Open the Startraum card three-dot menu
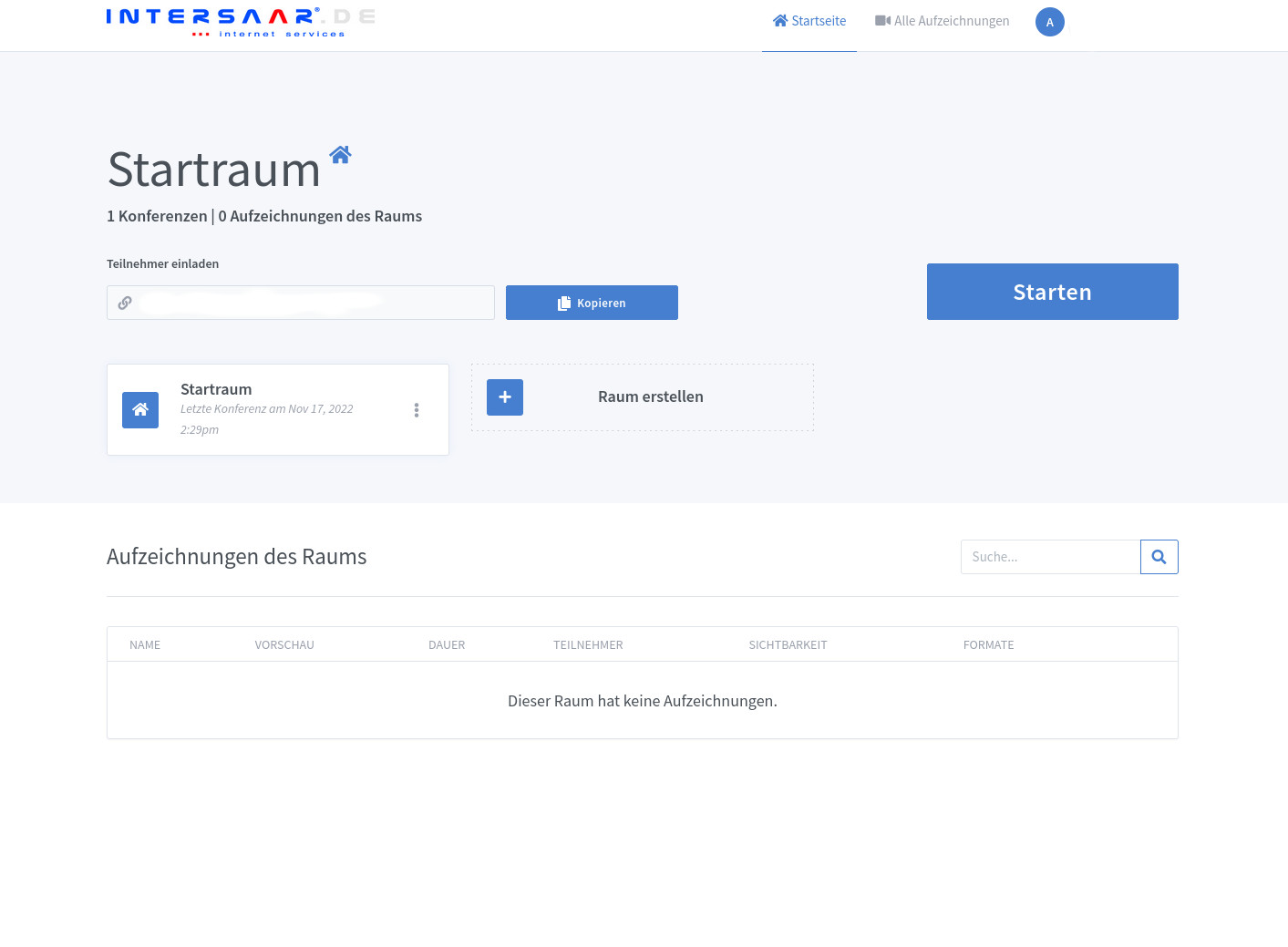 417,410
